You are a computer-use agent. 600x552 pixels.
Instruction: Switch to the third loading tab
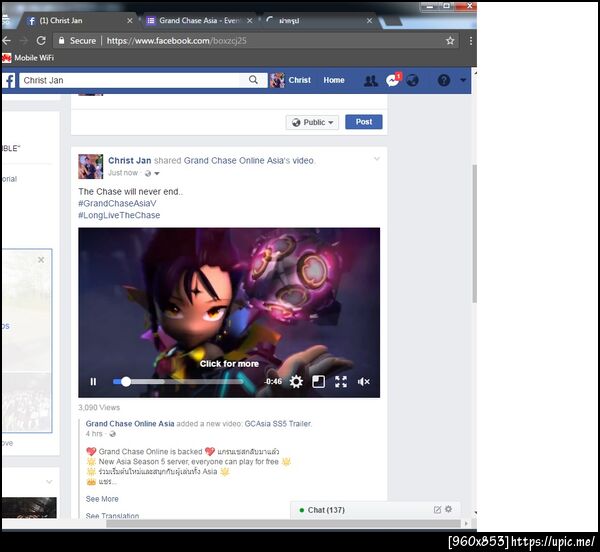tap(318, 21)
